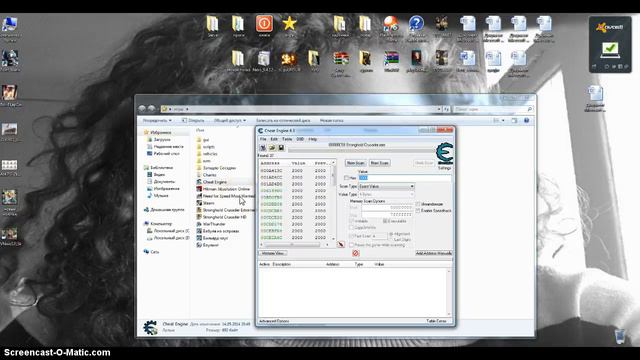Open the Recycle Bin on the desktop
The width and height of the screenshot is (640, 360).
(620, 336)
